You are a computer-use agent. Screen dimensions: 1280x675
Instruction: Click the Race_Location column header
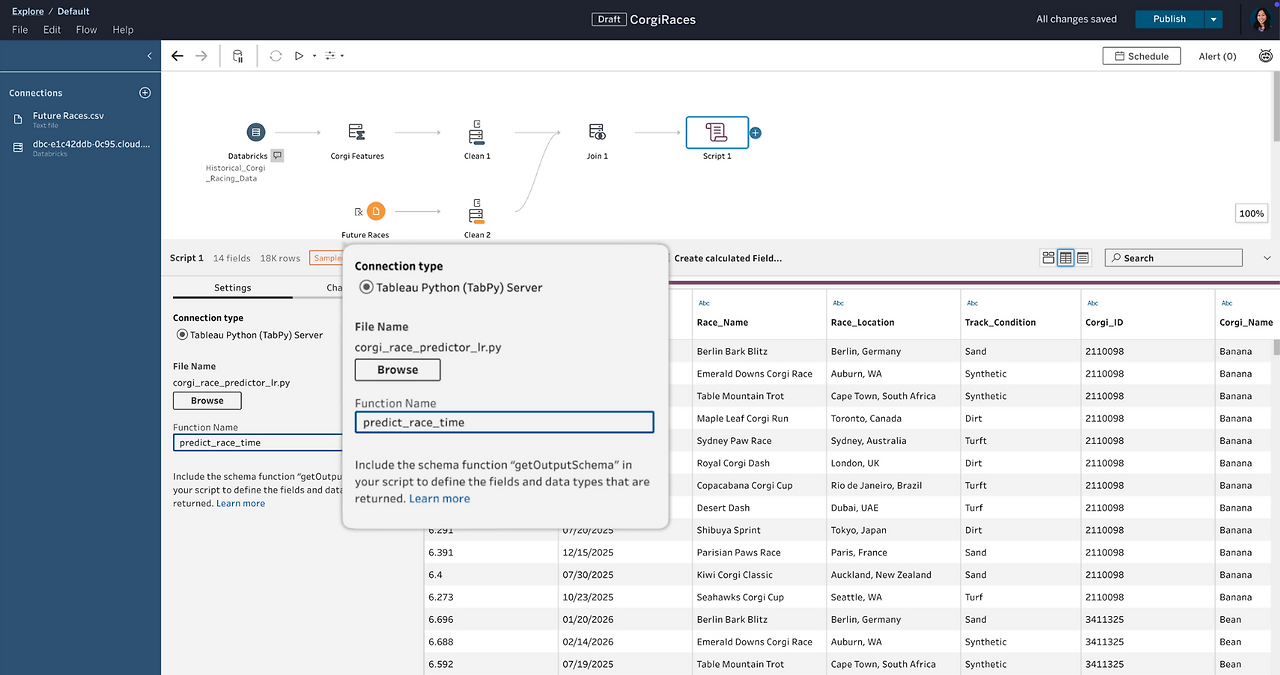[x=862, y=322]
